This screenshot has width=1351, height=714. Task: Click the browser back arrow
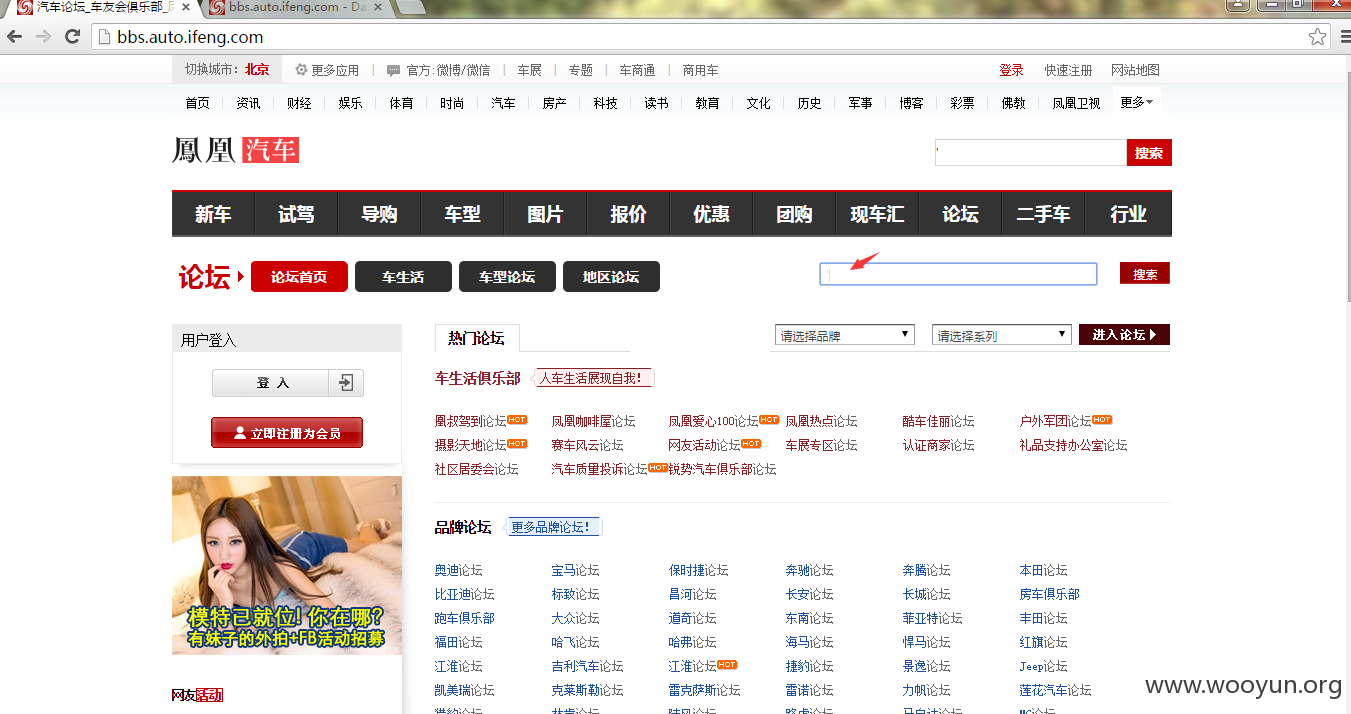[15, 37]
